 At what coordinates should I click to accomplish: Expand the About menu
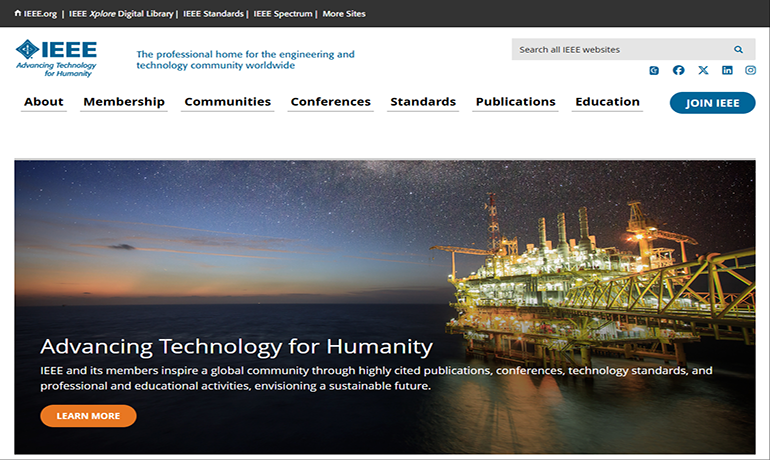pos(44,102)
